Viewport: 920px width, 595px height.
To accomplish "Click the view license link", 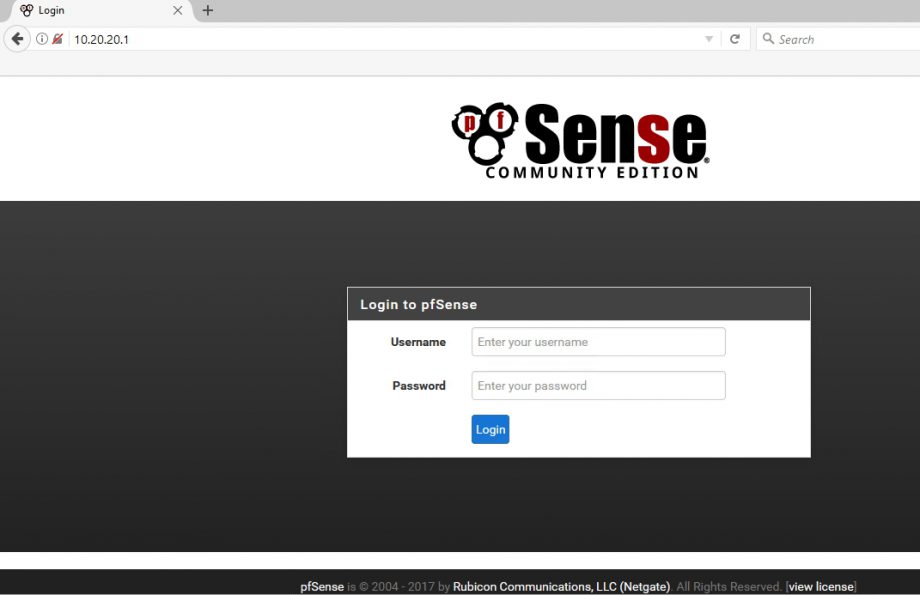I will point(819,586).
